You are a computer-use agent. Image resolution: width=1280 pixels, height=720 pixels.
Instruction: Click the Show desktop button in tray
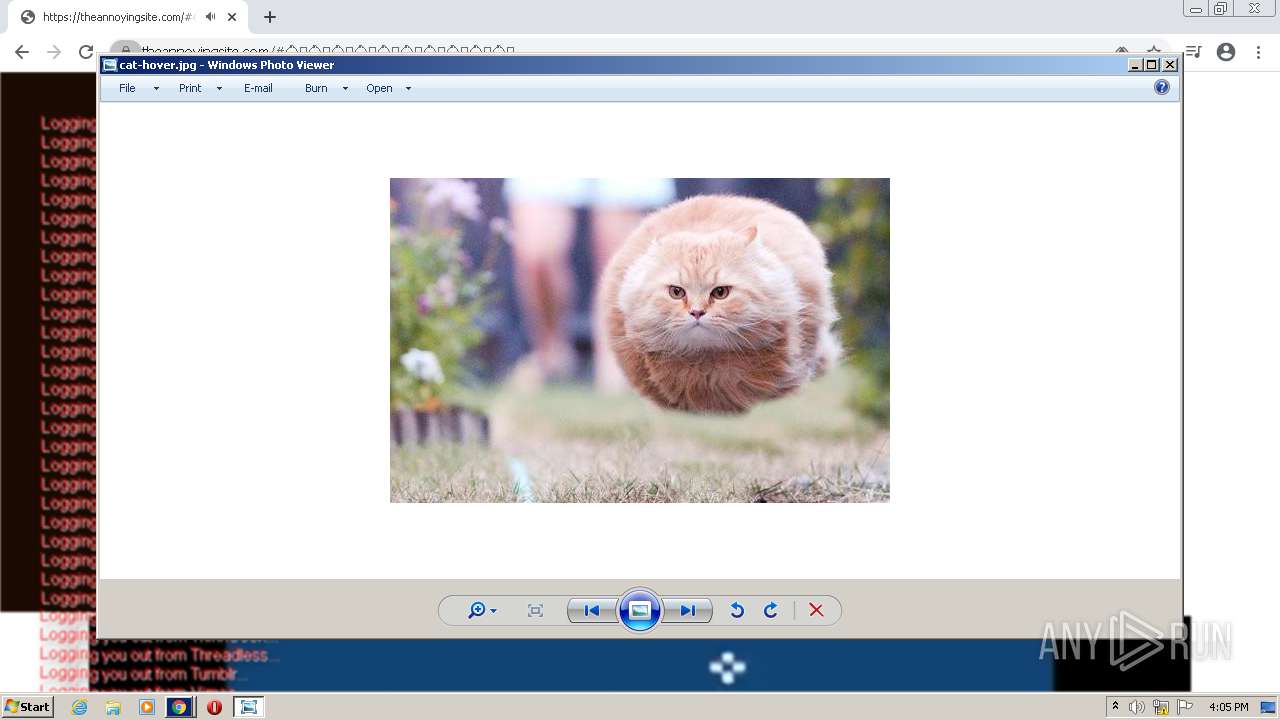1269,707
